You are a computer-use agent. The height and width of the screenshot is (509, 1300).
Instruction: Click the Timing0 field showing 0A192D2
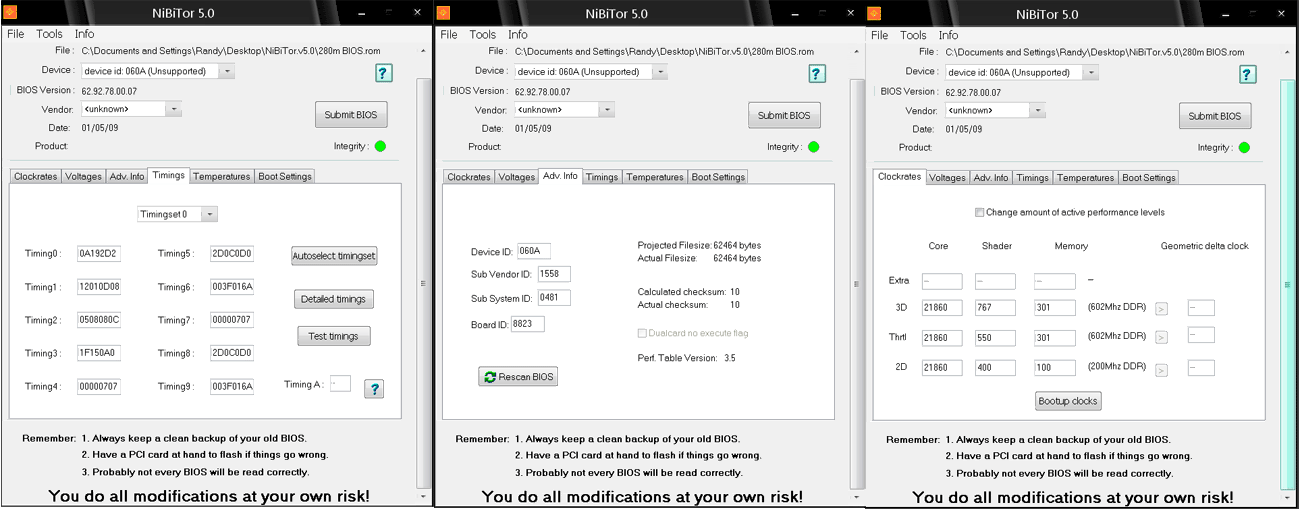point(99,254)
